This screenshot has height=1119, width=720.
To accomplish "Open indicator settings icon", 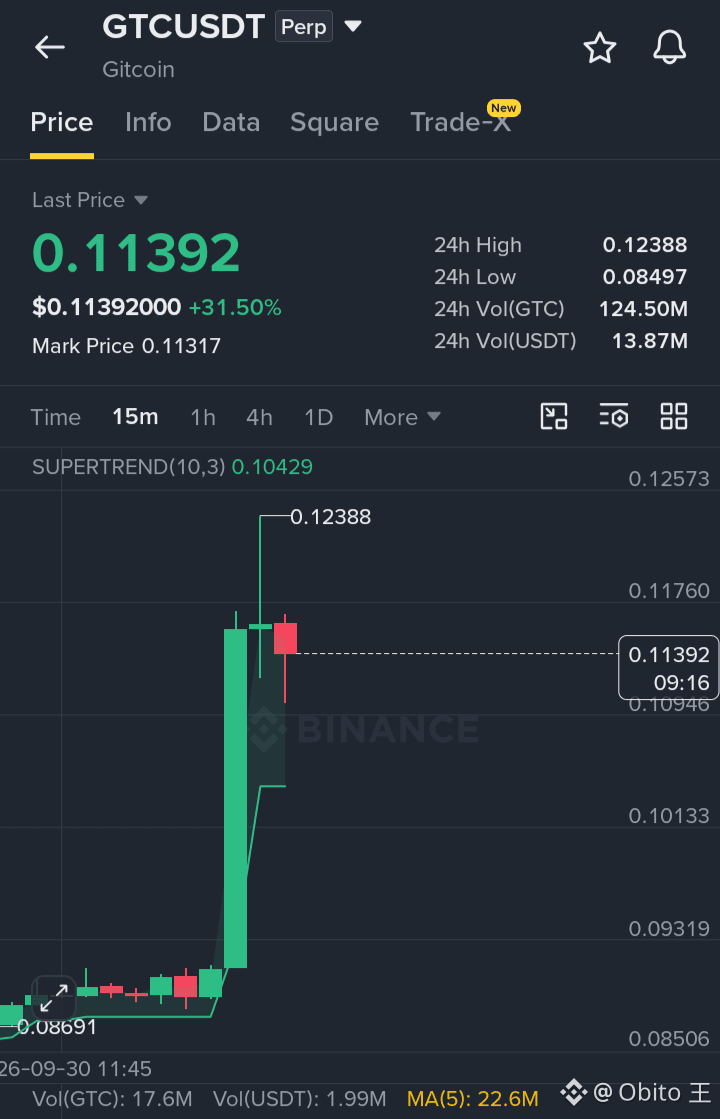I will (614, 416).
